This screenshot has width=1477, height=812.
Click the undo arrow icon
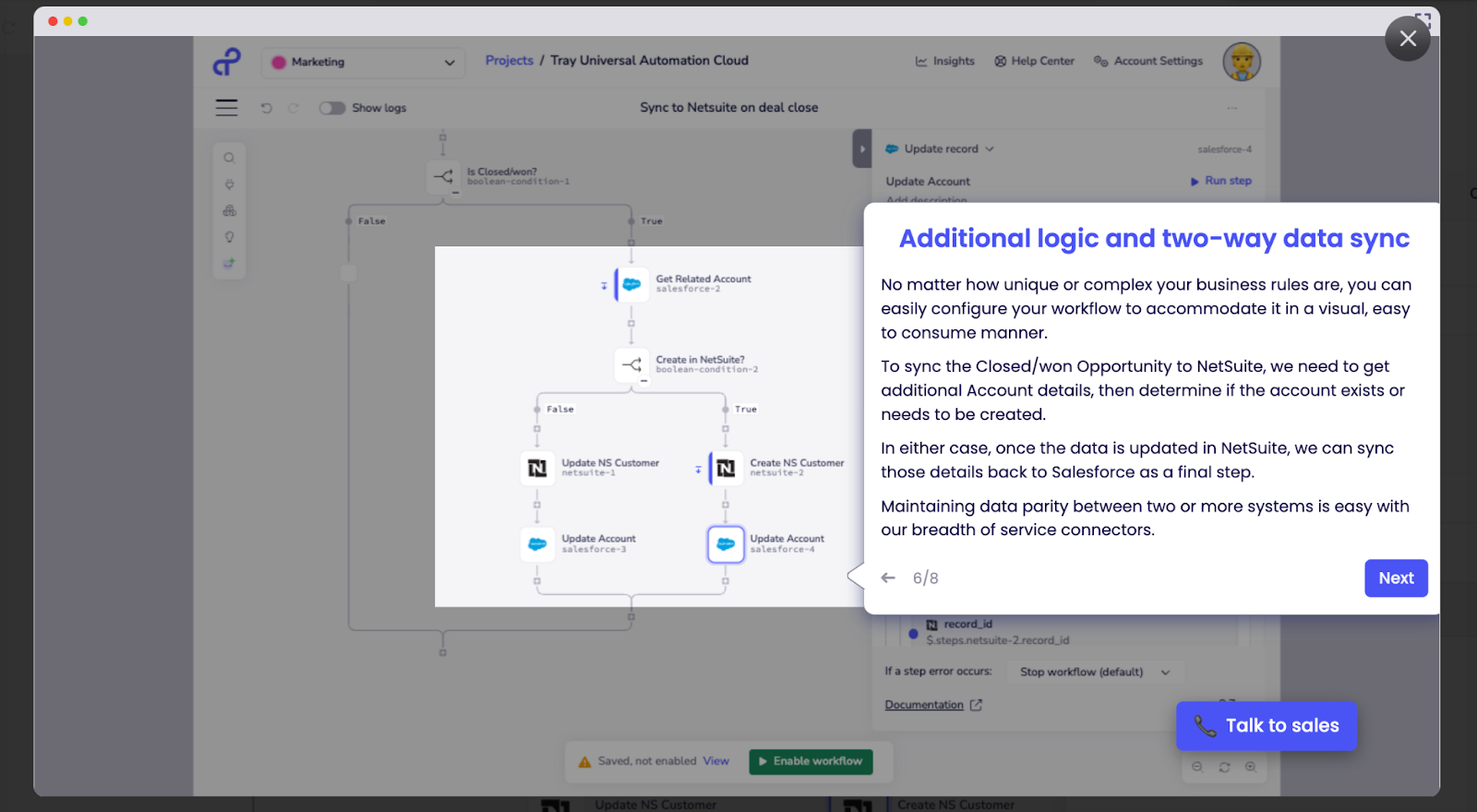[x=267, y=108]
